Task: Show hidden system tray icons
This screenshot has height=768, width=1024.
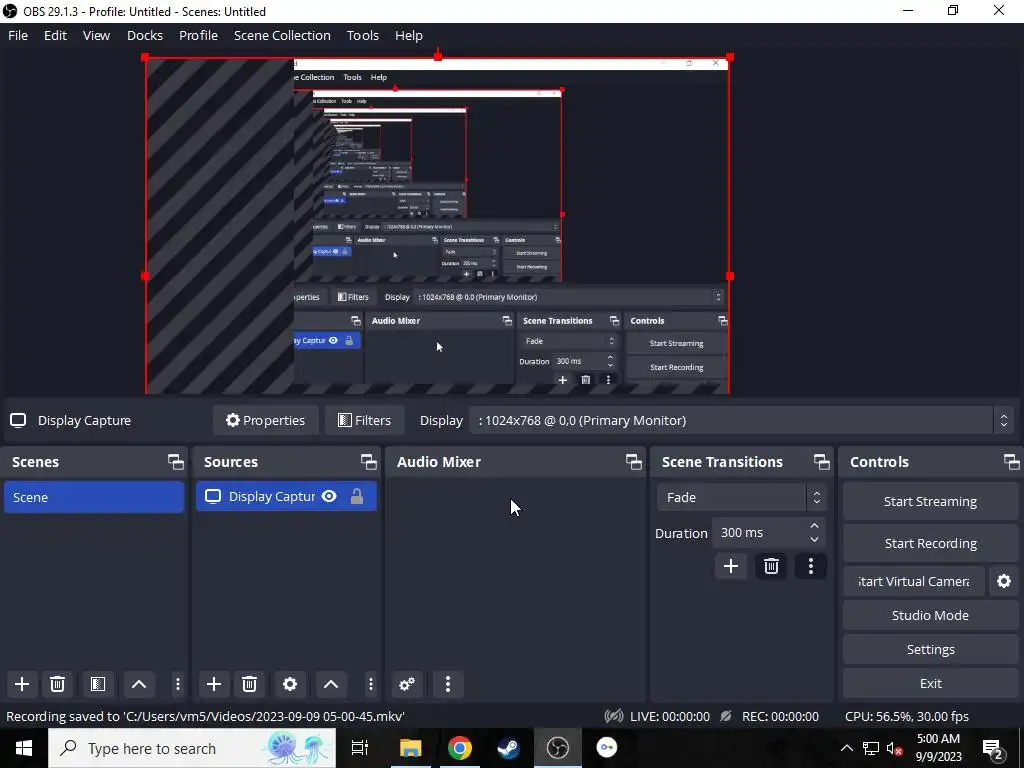Action: (846, 748)
